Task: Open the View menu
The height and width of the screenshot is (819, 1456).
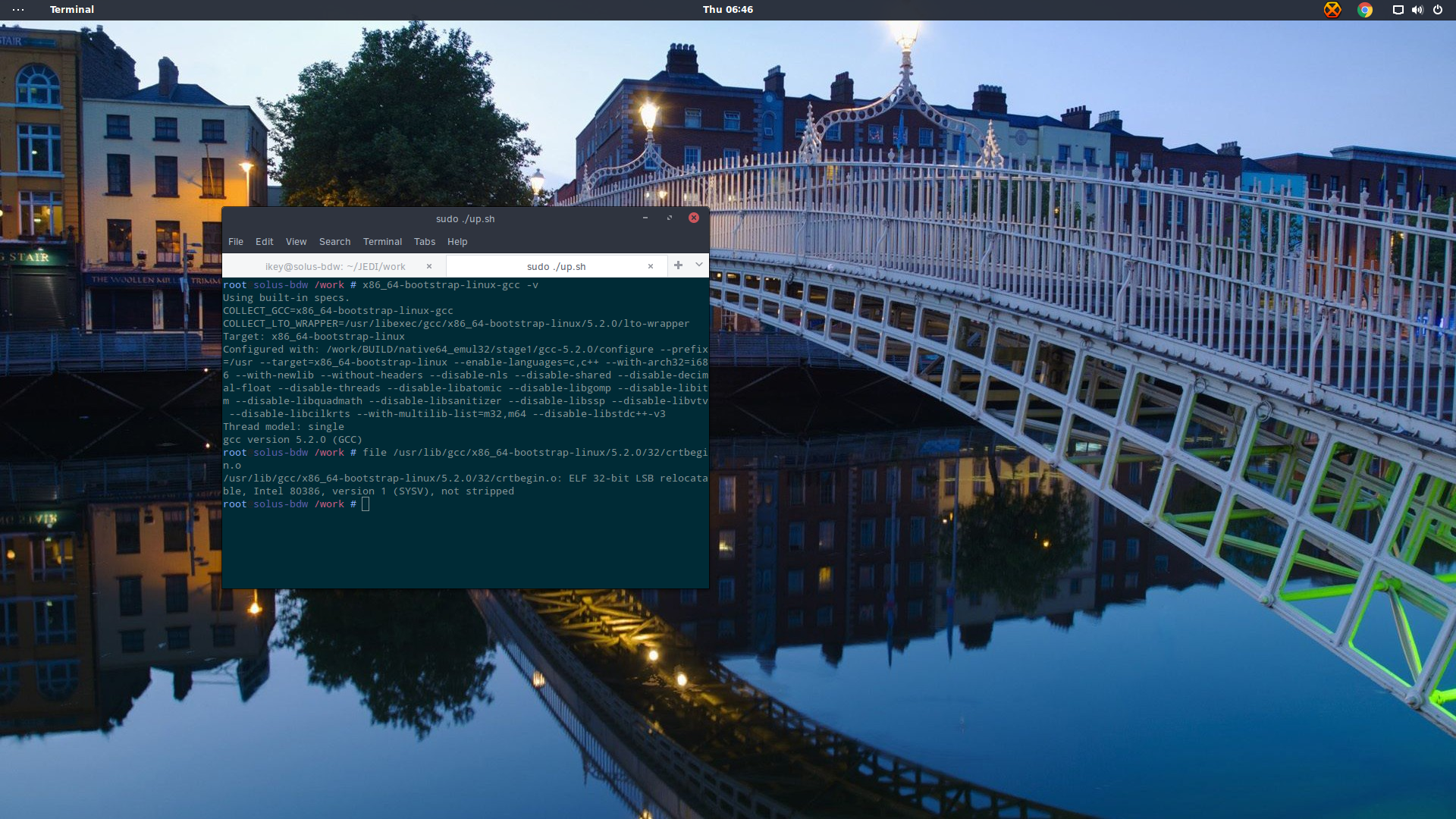Action: click(x=296, y=242)
